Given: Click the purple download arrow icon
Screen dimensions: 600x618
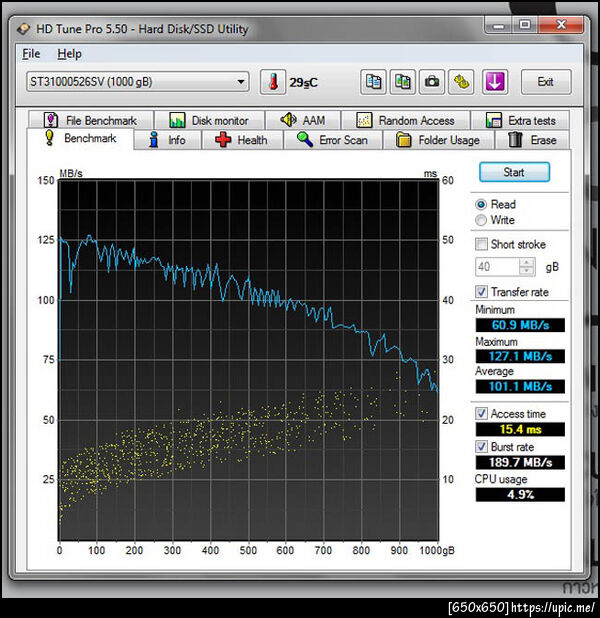Looking at the screenshot, I should tap(495, 82).
